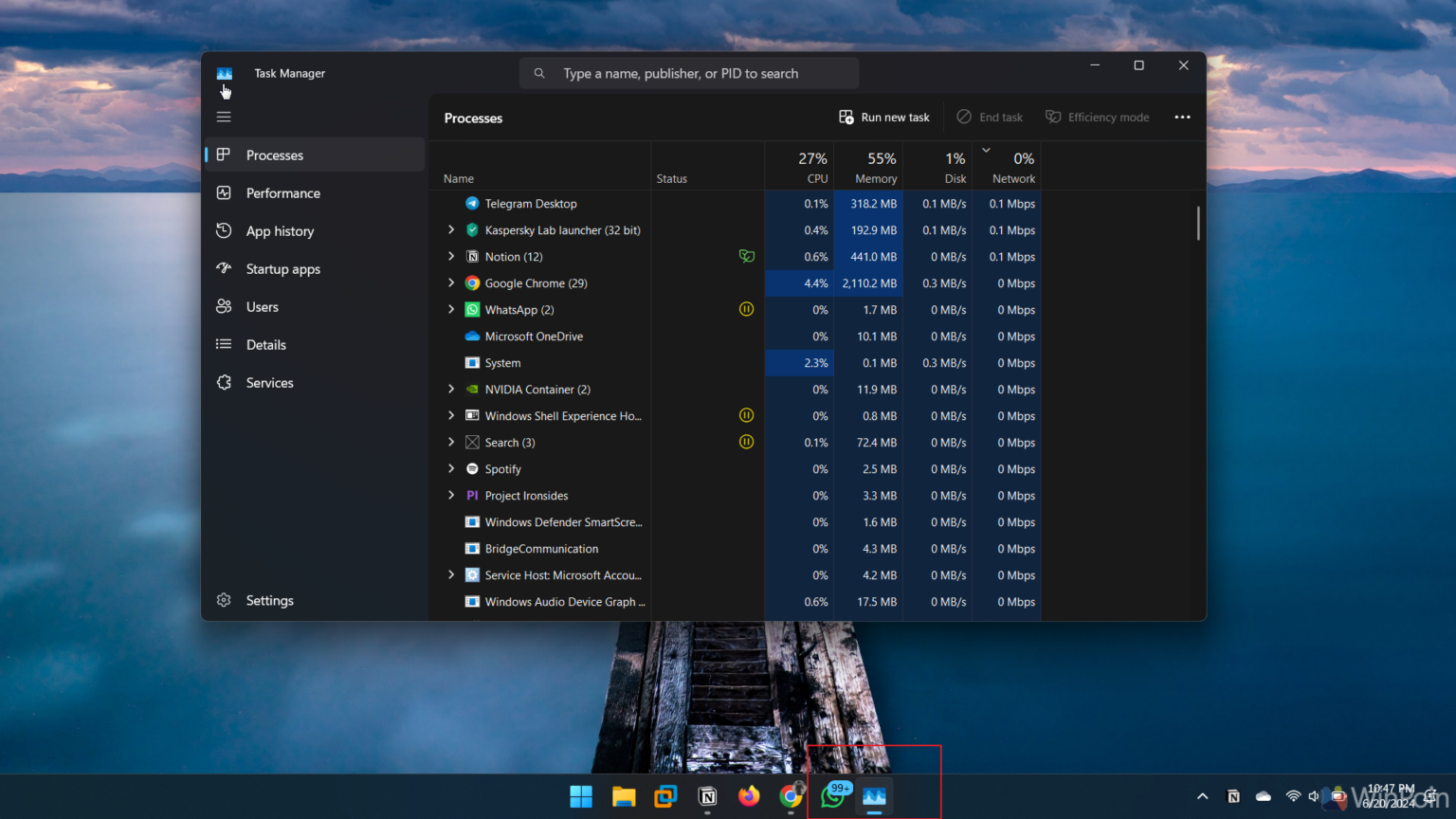
Task: Open the Details section in sidebar
Action: point(265,344)
